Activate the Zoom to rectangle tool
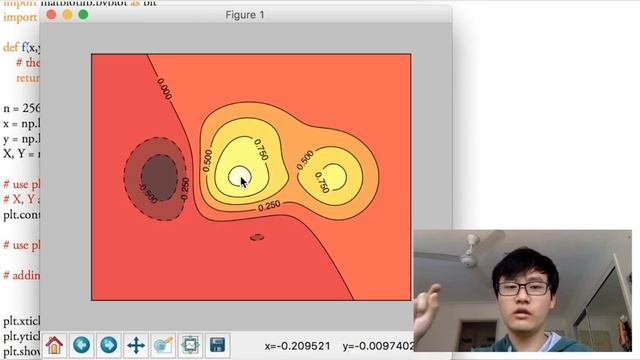This screenshot has width=640, height=360. (x=163, y=345)
